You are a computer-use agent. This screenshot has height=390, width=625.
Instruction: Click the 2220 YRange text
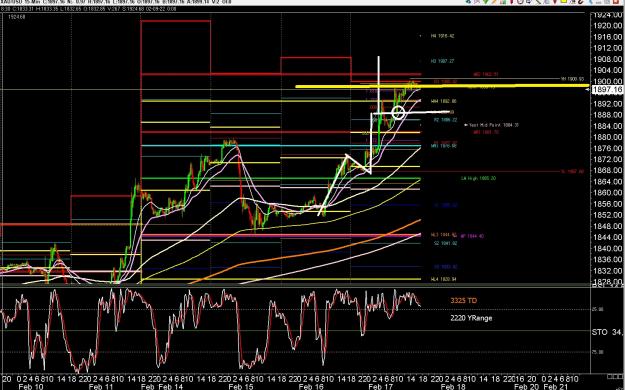471,318
